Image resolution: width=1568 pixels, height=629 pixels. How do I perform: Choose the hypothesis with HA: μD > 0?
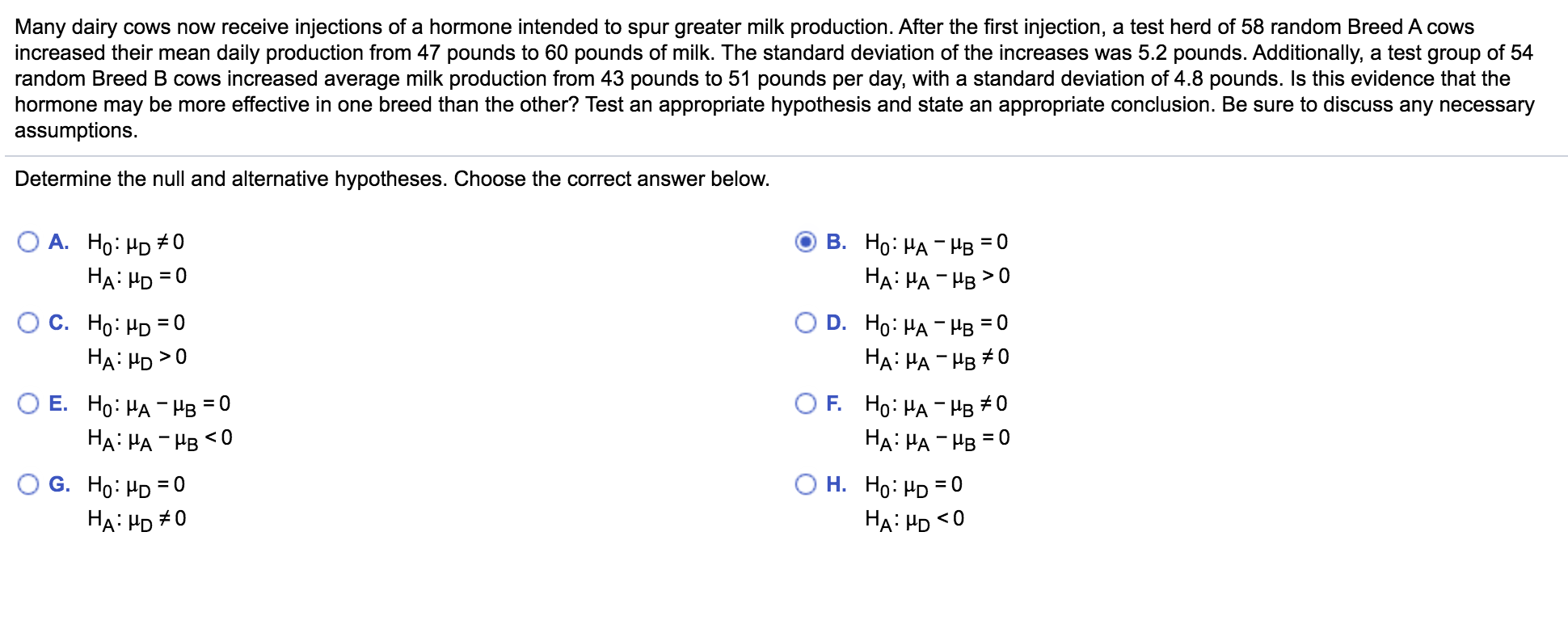[x=29, y=323]
